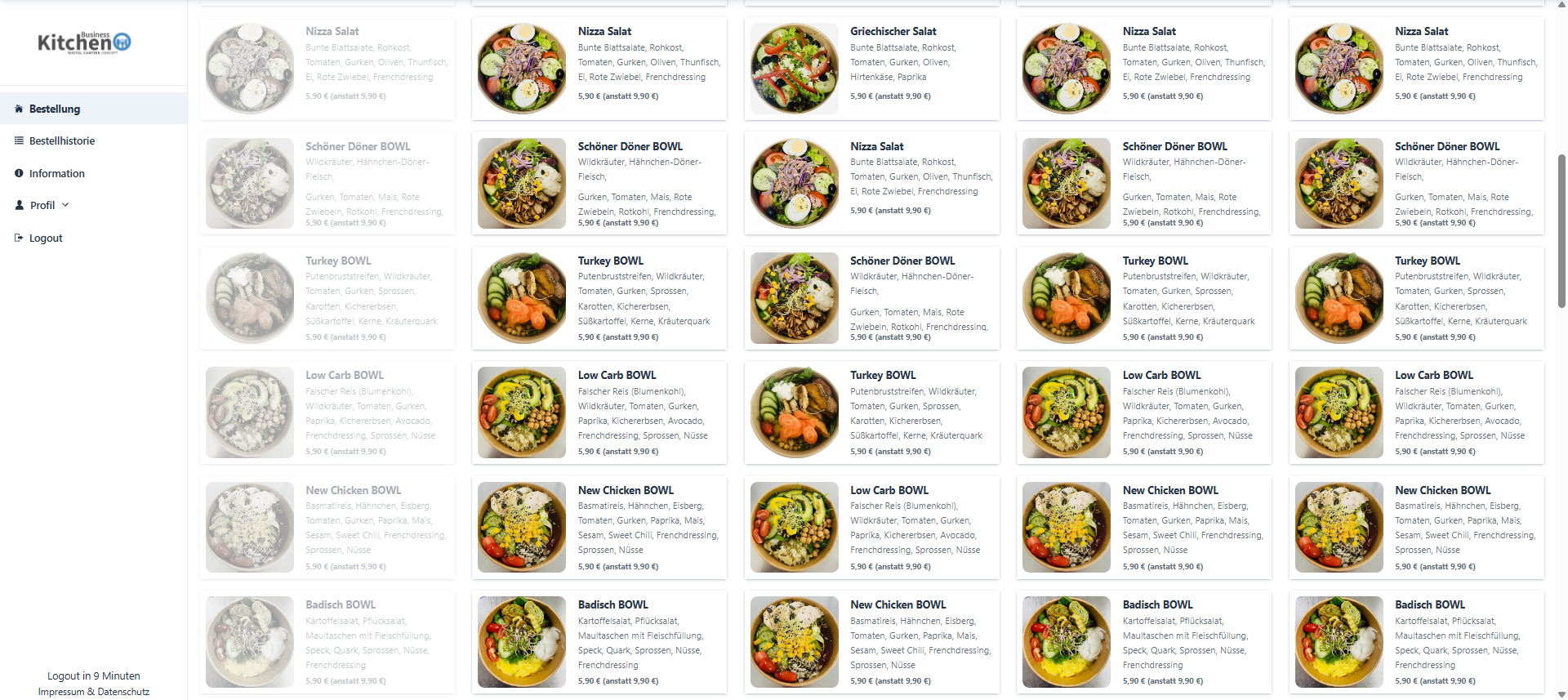This screenshot has width=1568, height=700.
Task: Click the Badisch BOWL photo in last column
Action: coord(1339,642)
